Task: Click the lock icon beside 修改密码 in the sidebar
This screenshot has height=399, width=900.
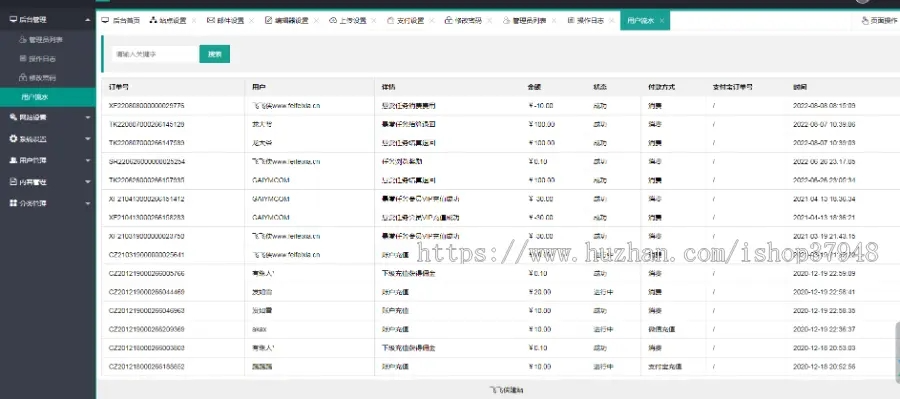Action: (23, 78)
